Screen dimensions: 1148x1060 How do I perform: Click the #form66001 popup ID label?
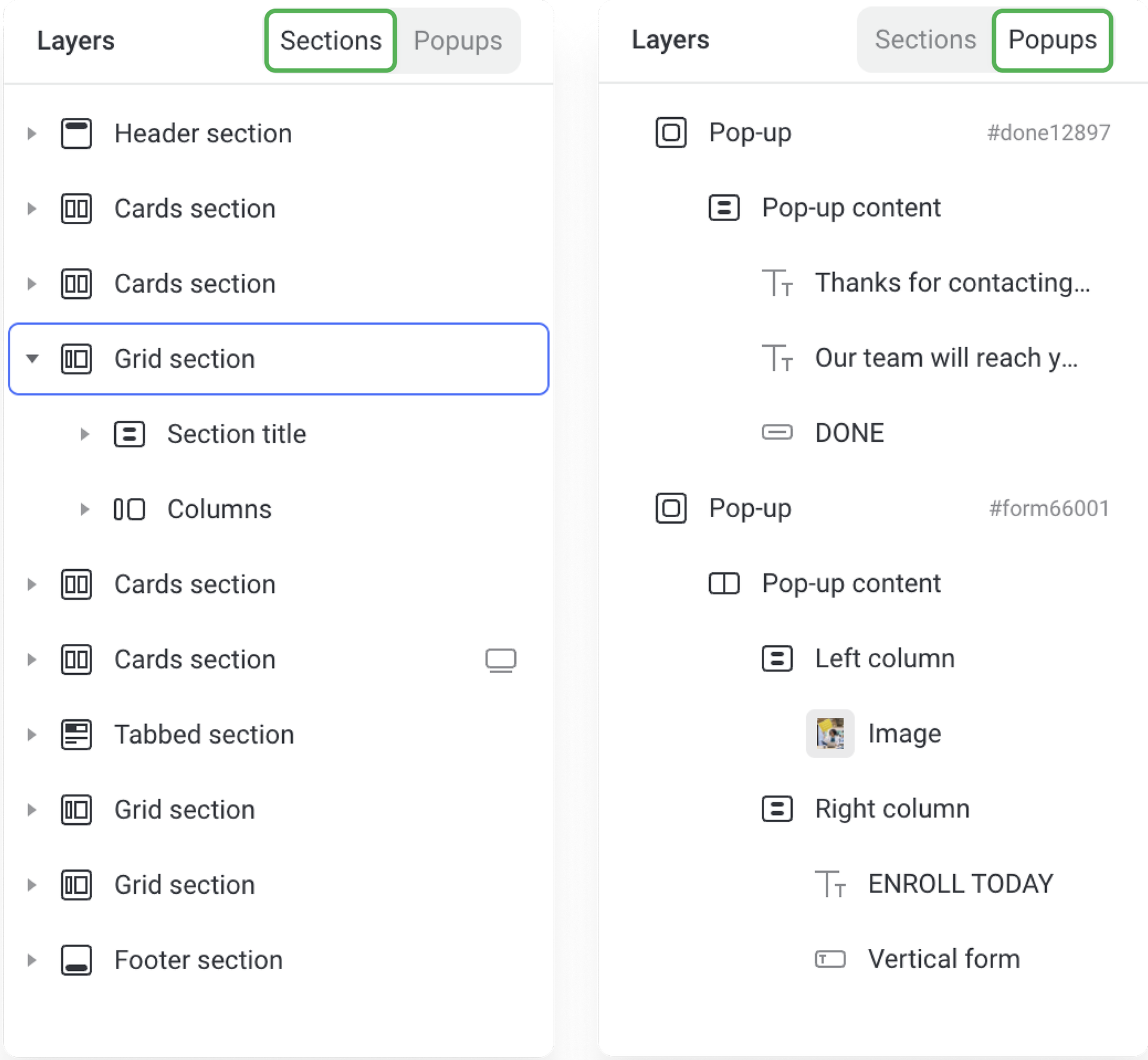pos(1049,508)
